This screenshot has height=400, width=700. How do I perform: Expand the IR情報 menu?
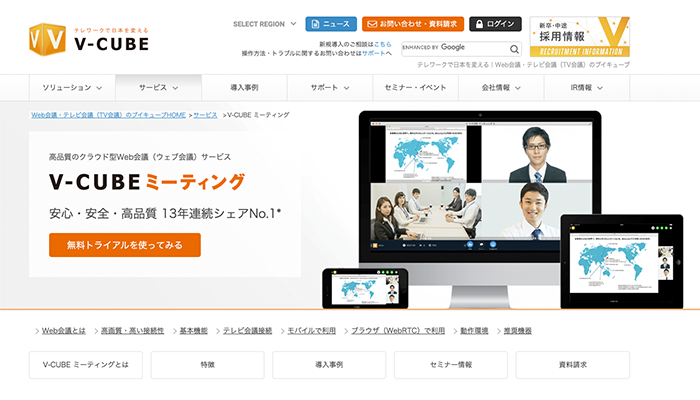(587, 88)
